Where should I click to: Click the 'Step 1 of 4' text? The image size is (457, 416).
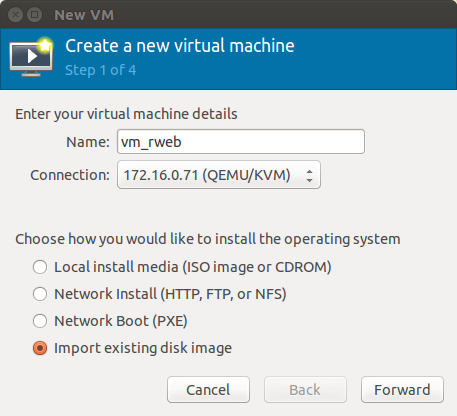[101, 70]
